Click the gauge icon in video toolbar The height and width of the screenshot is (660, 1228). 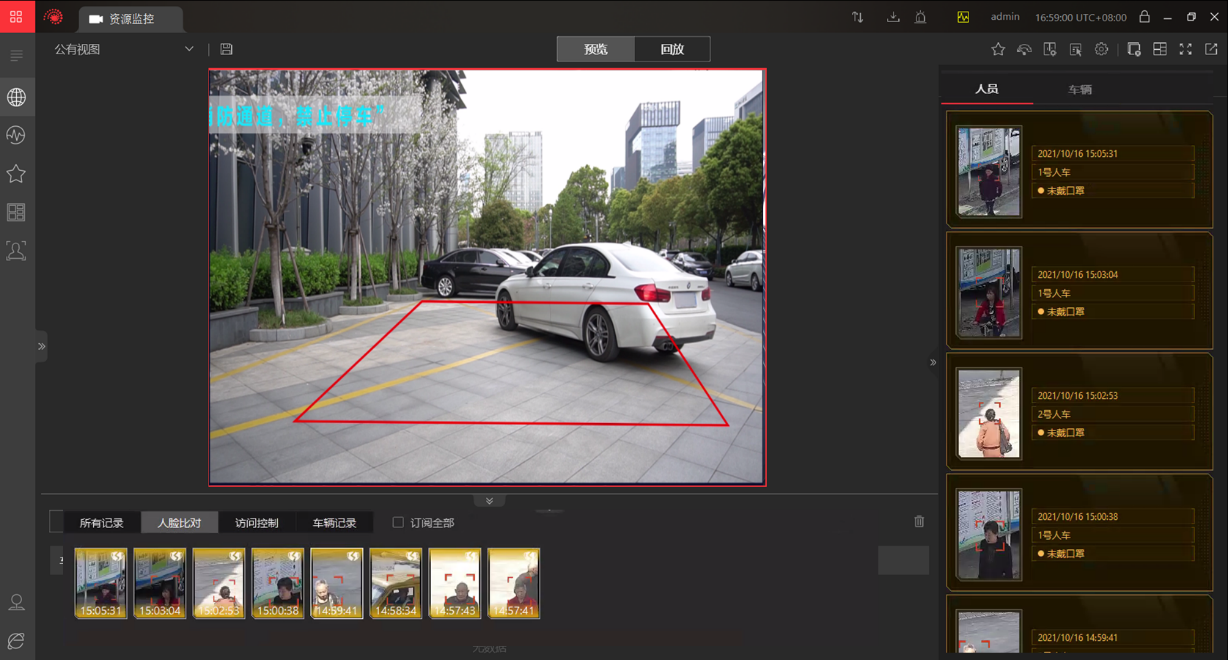click(1024, 49)
